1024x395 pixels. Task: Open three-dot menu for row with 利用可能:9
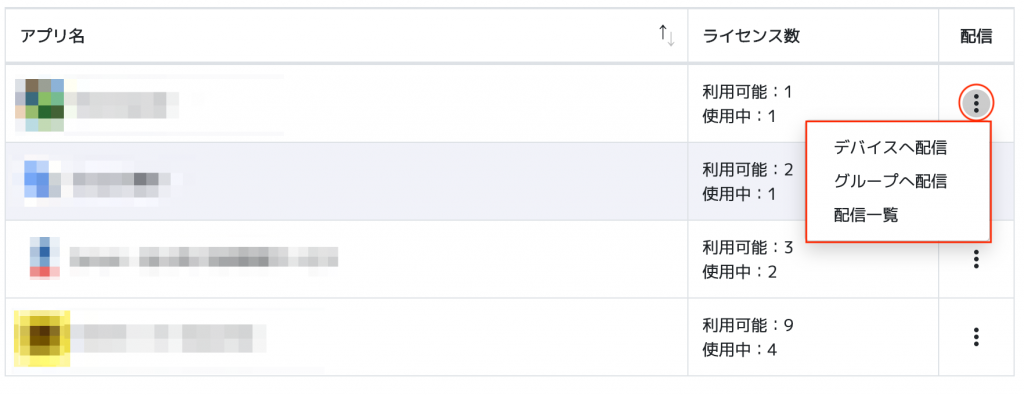[x=976, y=337]
